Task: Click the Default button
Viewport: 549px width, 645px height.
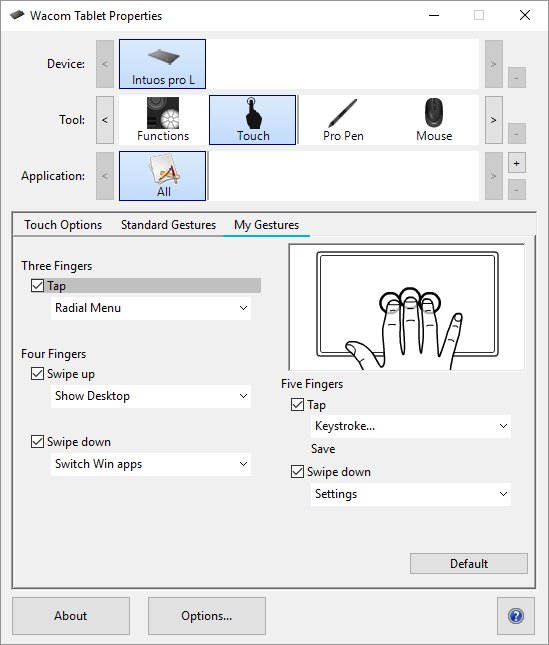Action: (x=469, y=564)
